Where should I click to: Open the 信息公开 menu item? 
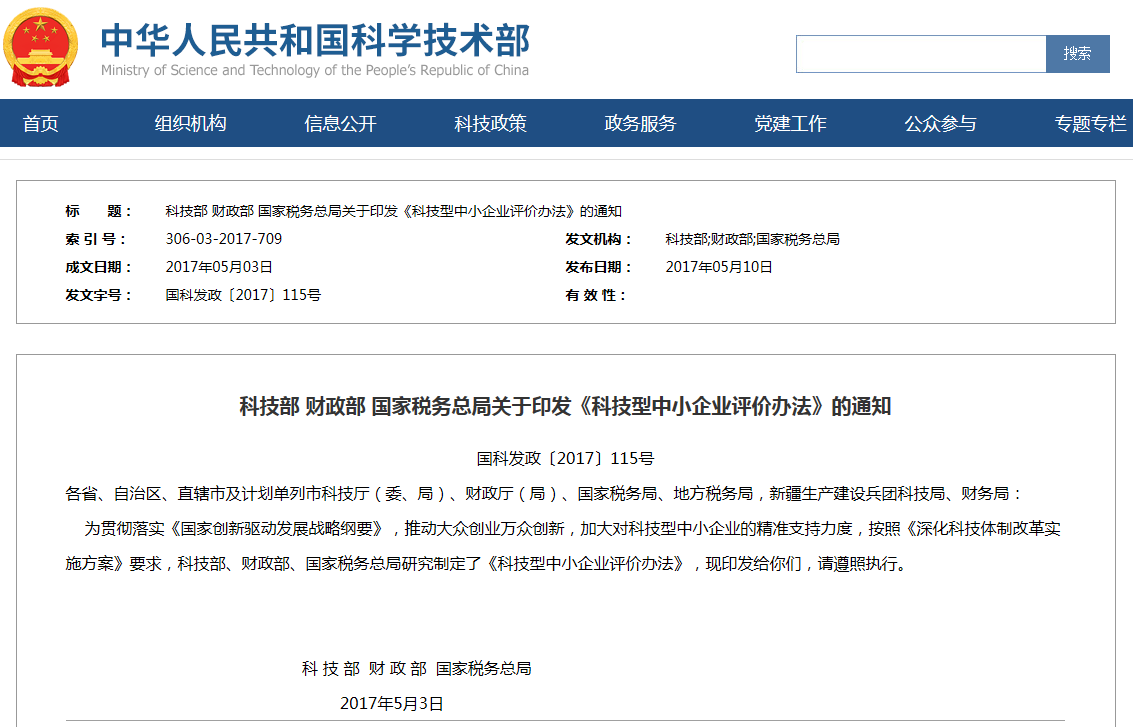tap(340, 124)
